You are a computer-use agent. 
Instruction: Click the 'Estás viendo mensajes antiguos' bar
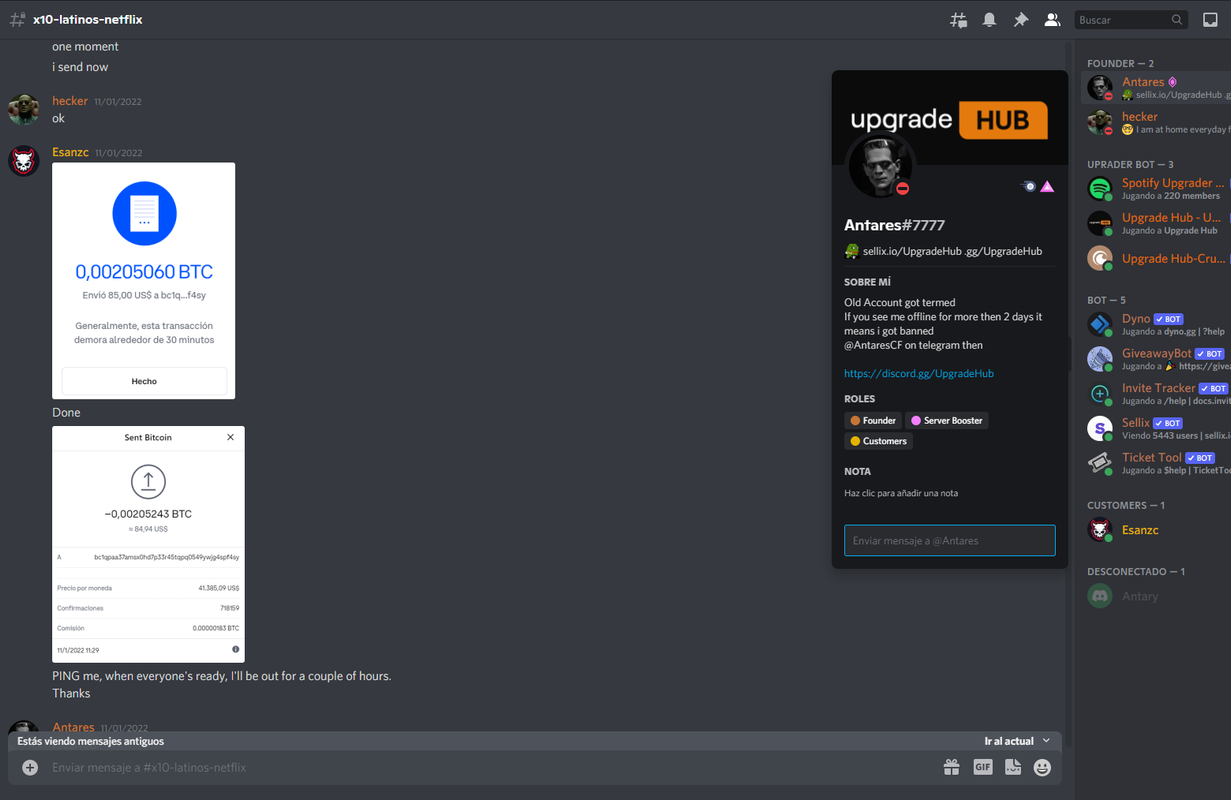[535, 741]
